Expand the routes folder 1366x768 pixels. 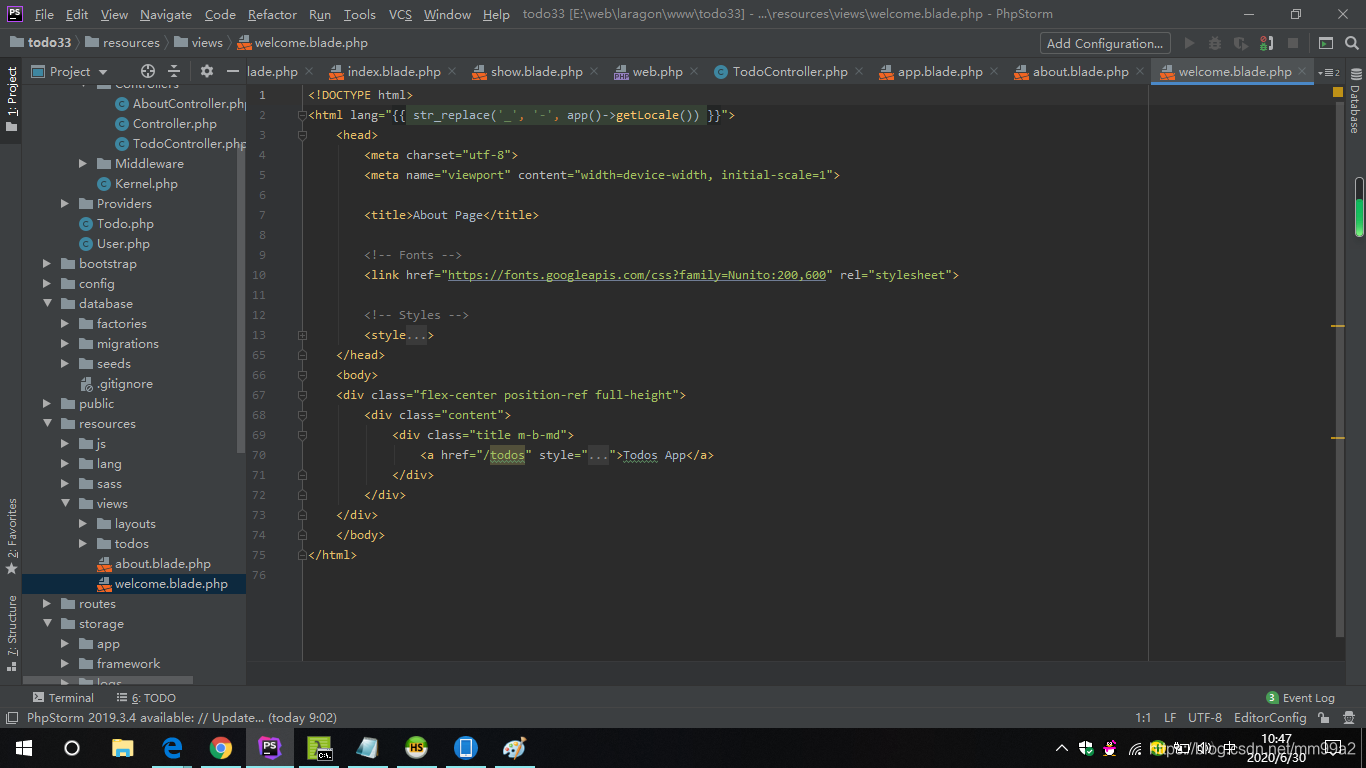pyautogui.click(x=47, y=603)
